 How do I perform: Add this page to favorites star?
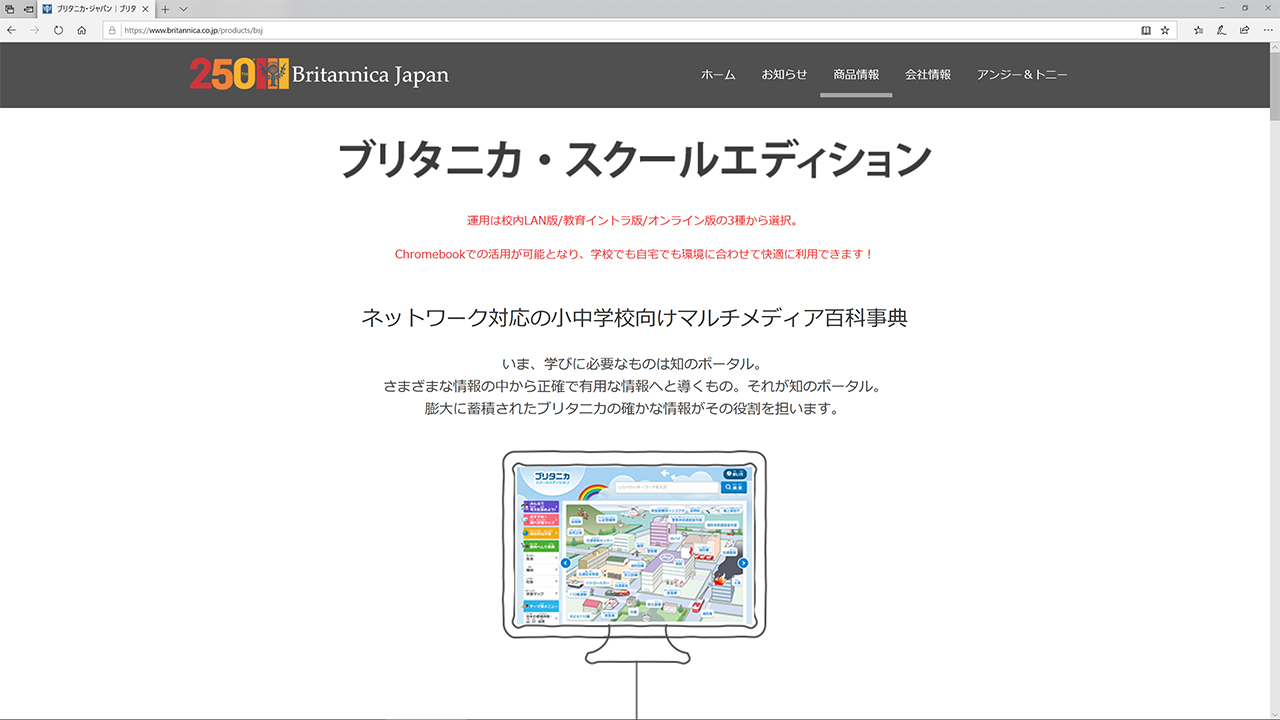click(x=1165, y=30)
